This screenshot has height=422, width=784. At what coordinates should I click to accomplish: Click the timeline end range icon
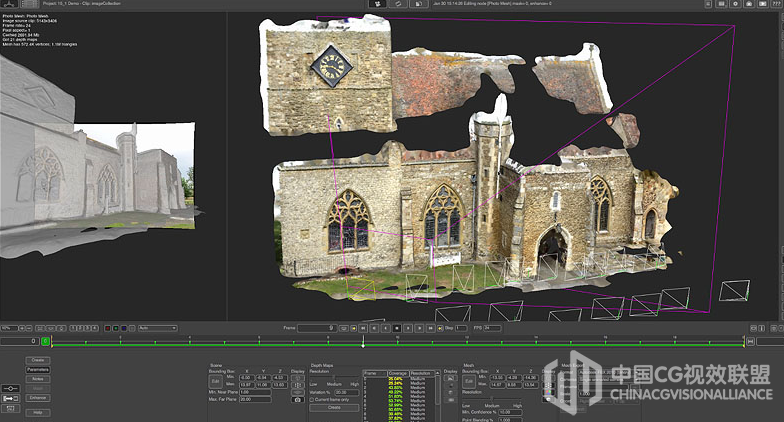[x=750, y=342]
